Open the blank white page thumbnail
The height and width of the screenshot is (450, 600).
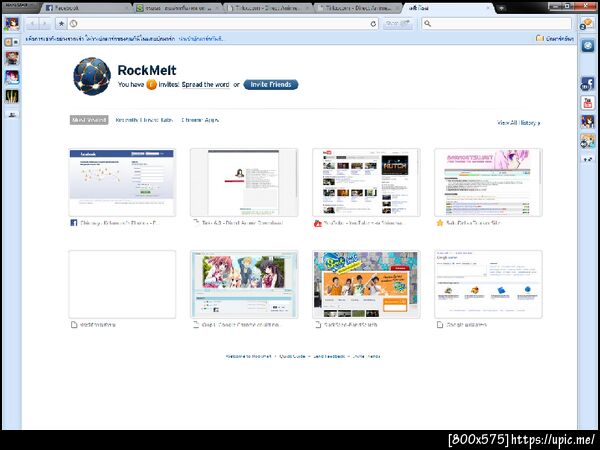(x=122, y=284)
